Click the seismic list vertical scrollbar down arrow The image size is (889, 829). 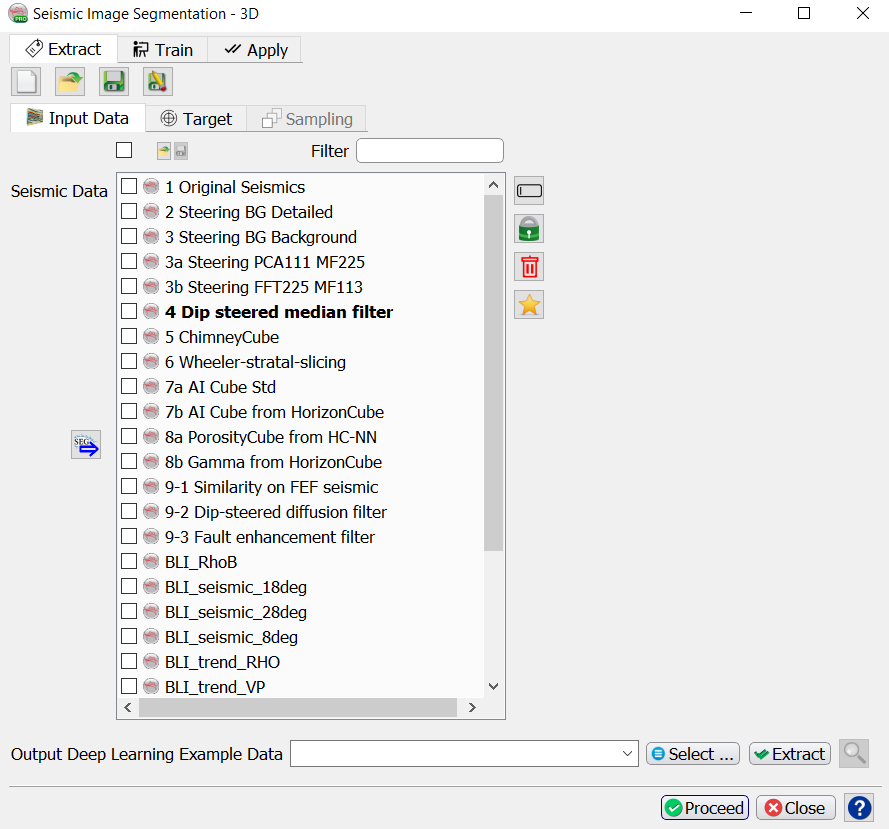click(x=493, y=686)
